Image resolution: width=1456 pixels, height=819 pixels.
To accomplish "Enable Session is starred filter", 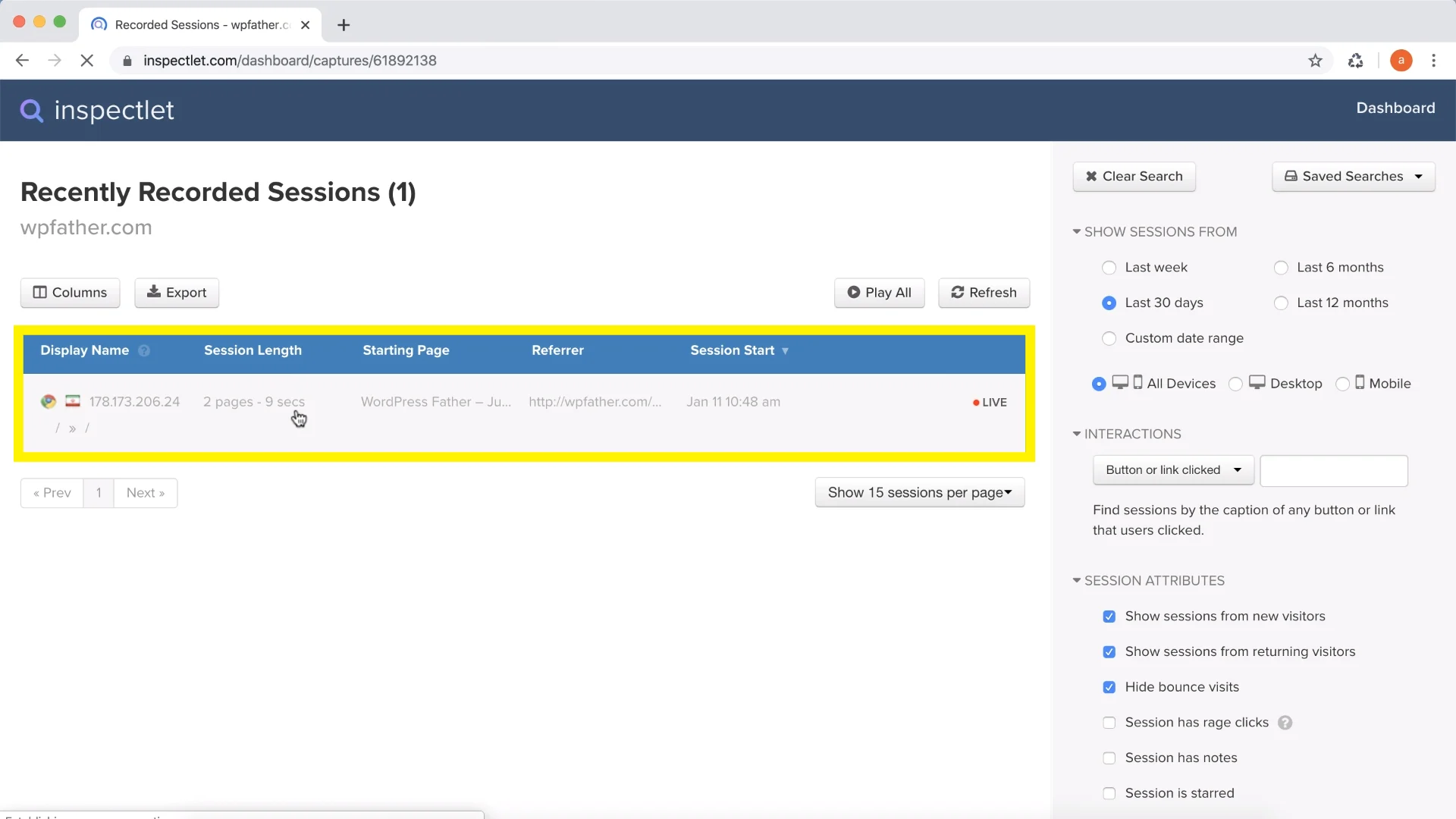I will tap(1109, 794).
